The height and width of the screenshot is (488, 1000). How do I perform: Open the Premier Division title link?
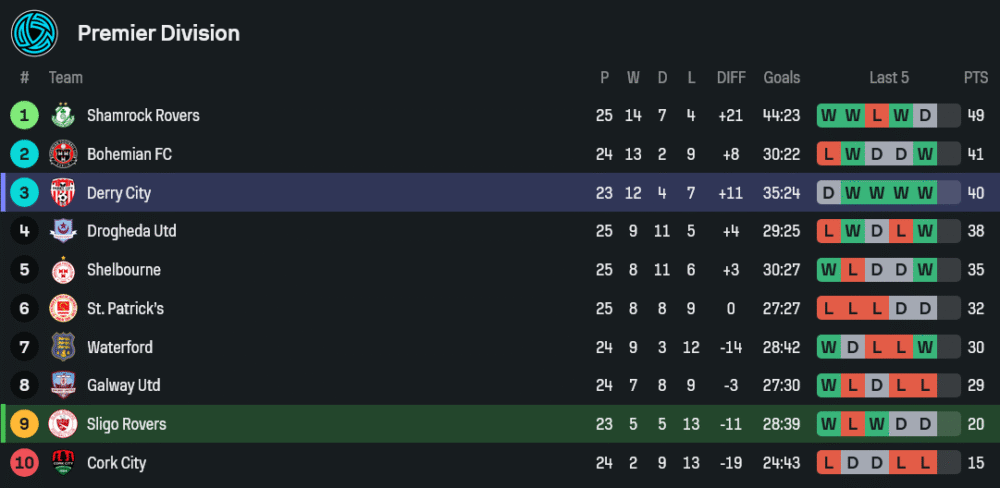click(x=158, y=33)
